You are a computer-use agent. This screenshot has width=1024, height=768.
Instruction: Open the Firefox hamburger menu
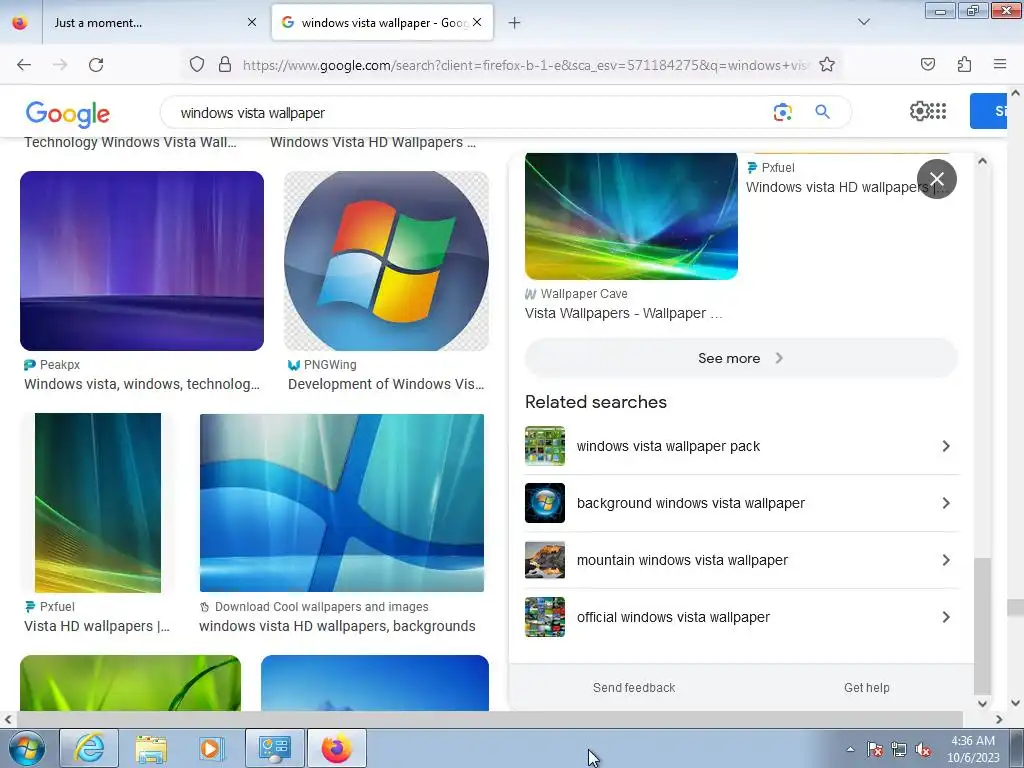(x=1000, y=64)
